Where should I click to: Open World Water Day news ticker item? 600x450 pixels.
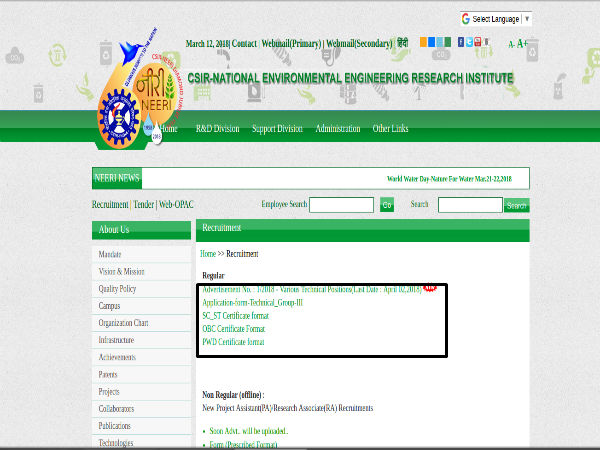point(449,179)
